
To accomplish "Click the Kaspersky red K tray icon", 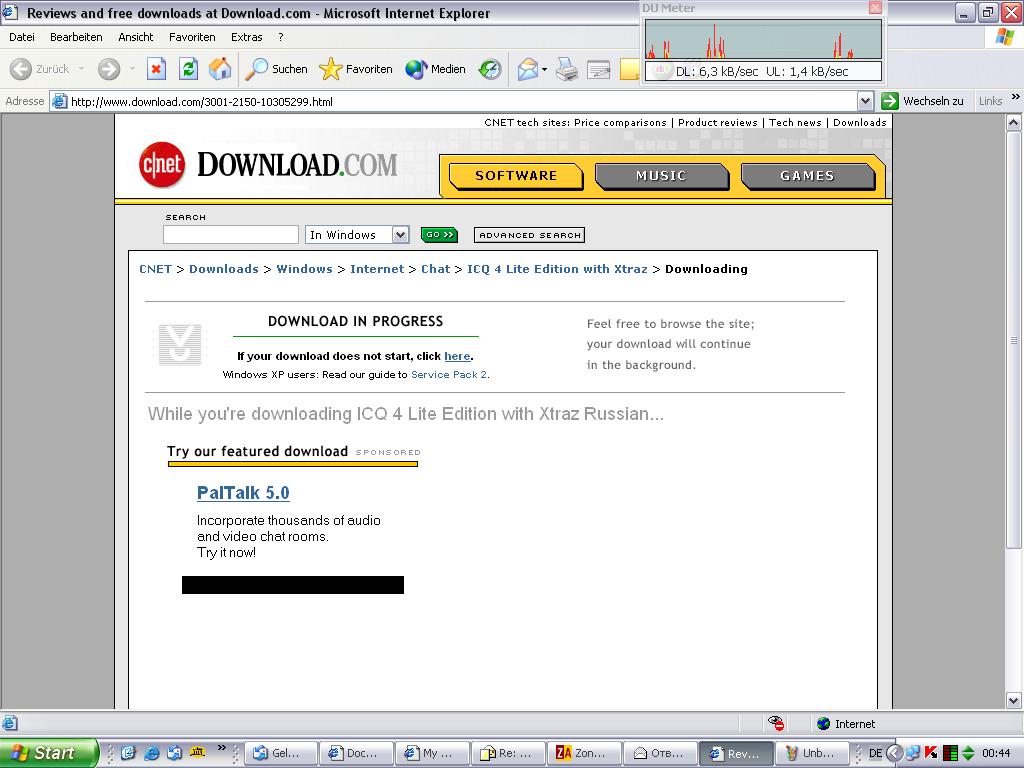I will coord(932,753).
